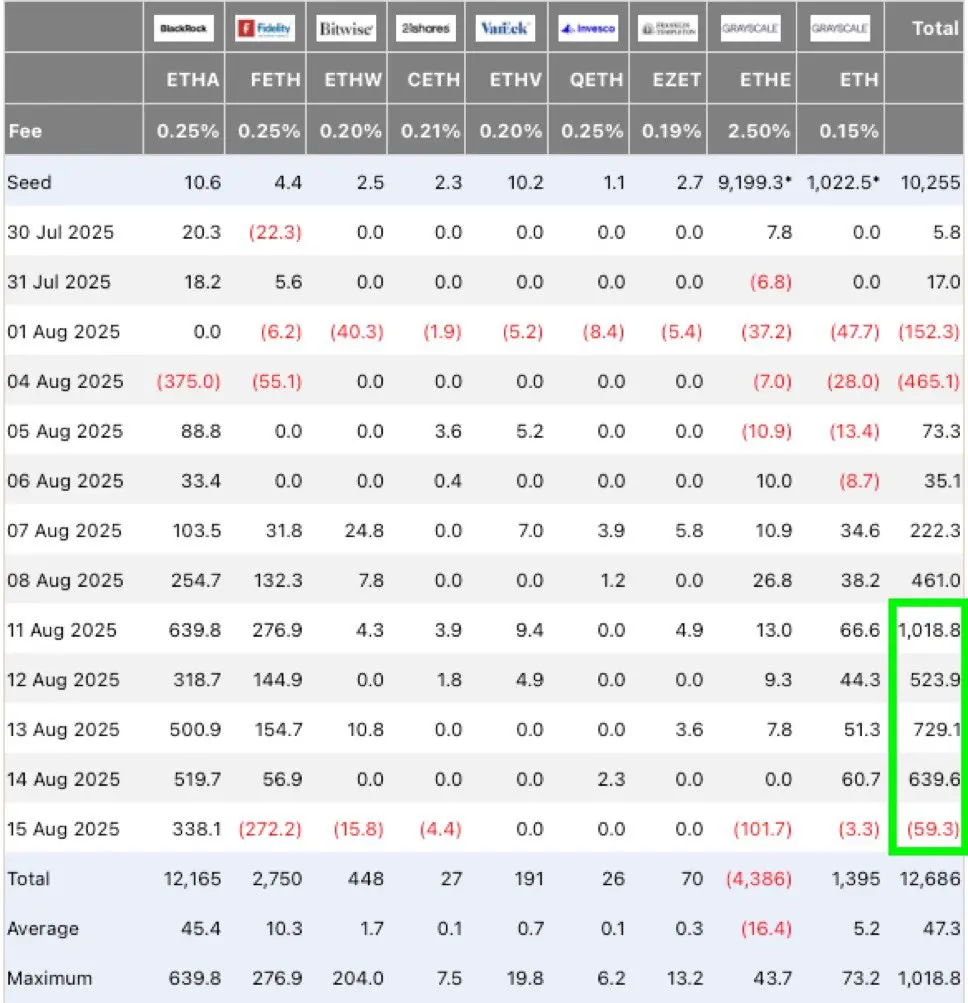Click the 9,199.3 seed value
Image resolution: width=968 pixels, height=1003 pixels.
[x=755, y=182]
